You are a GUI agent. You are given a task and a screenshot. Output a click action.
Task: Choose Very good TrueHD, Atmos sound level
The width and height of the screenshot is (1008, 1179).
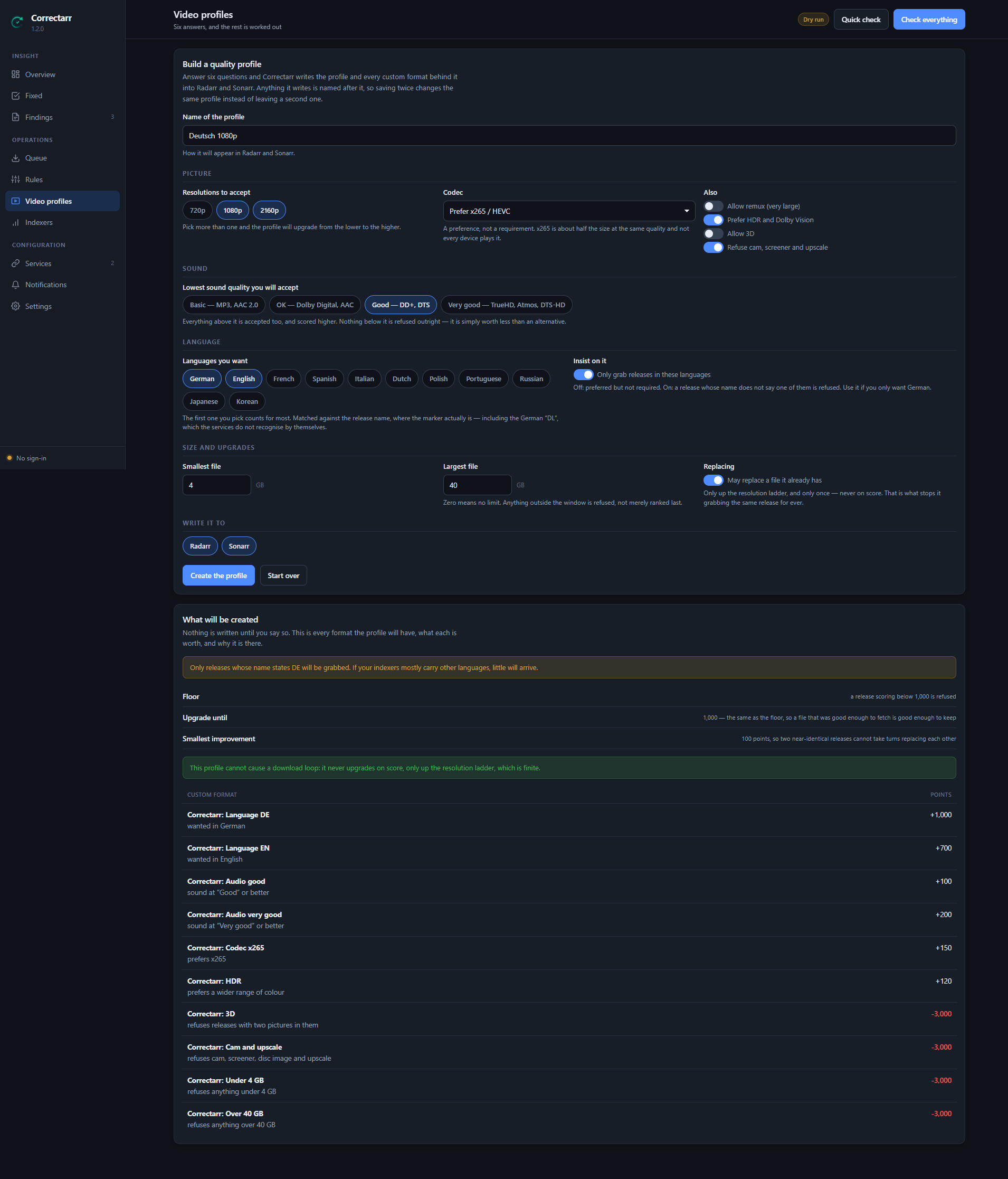tap(506, 305)
